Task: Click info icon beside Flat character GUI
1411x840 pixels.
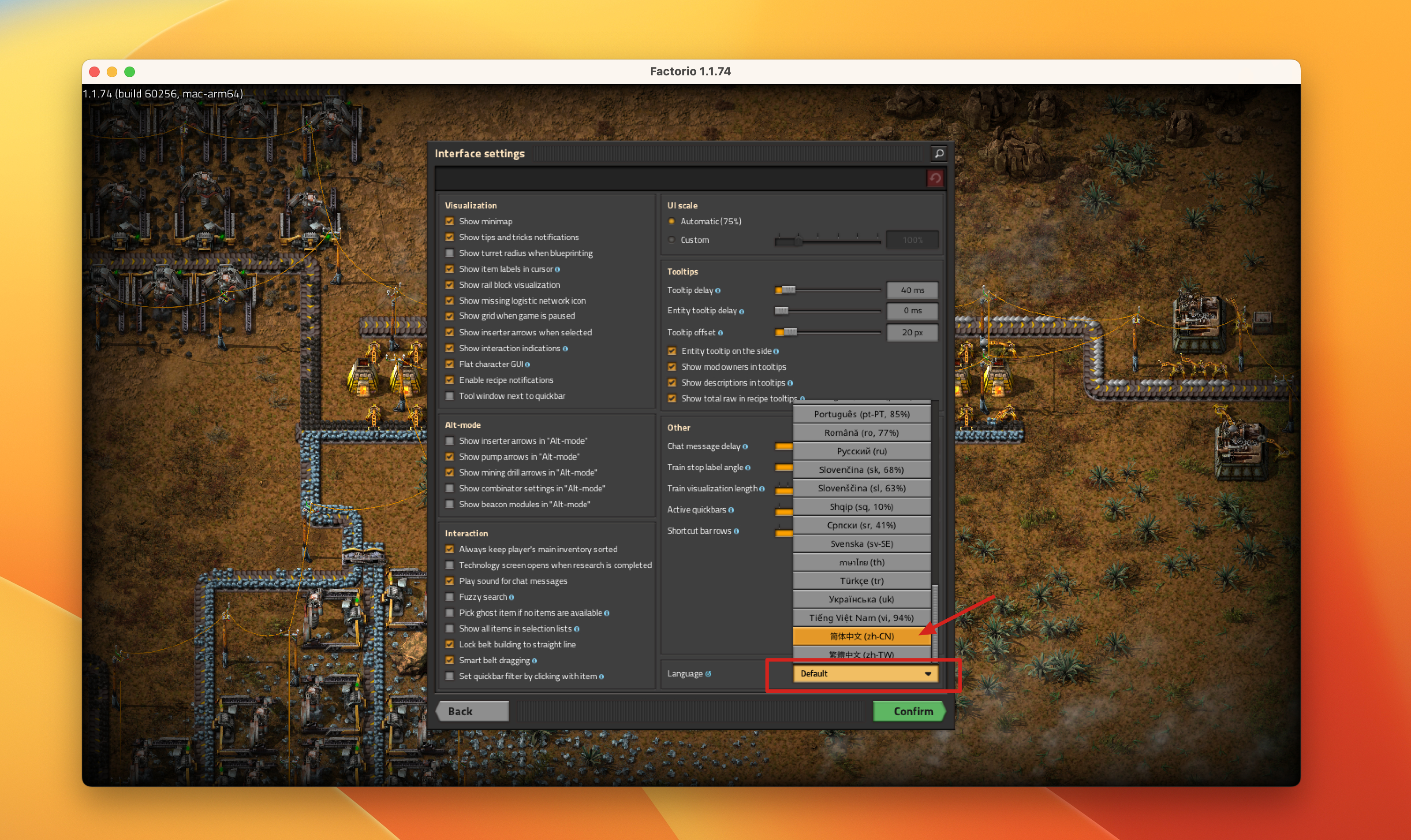Action: tap(527, 364)
